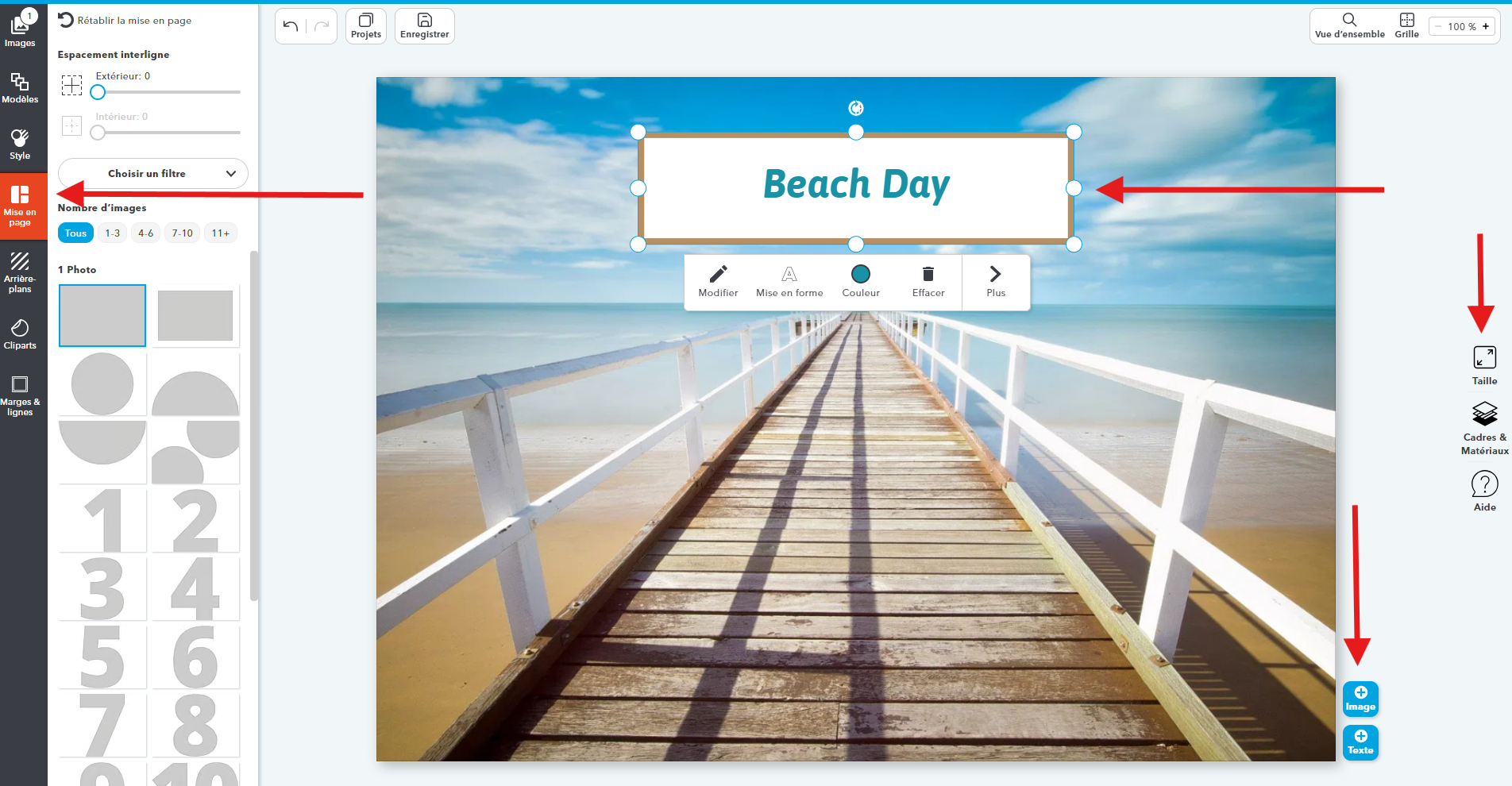
Task: Click the rotate handle above text box
Action: [856, 108]
